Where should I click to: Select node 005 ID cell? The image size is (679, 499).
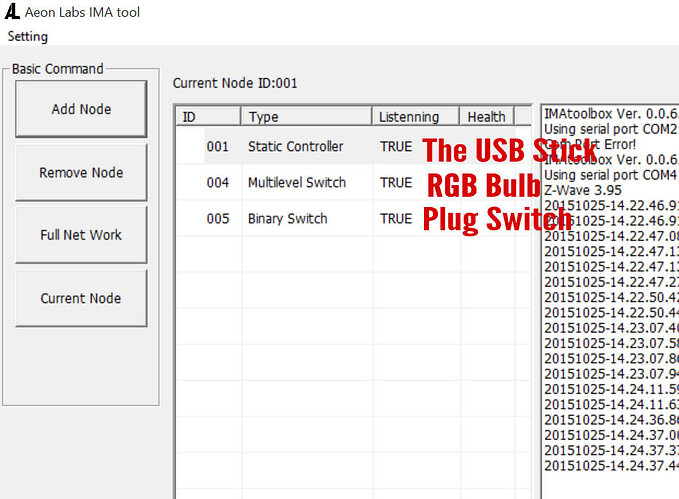tap(217, 218)
